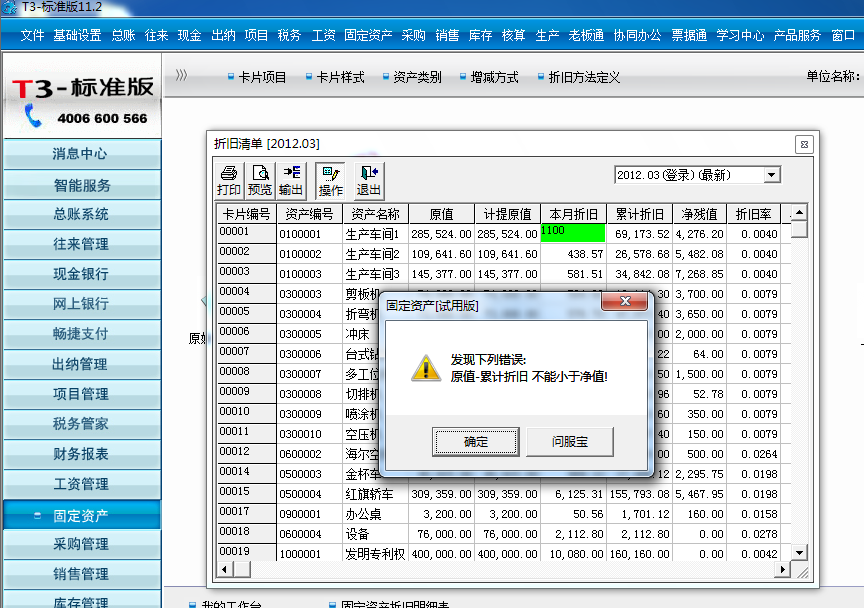Click the table's scroll down arrow

pos(799,552)
